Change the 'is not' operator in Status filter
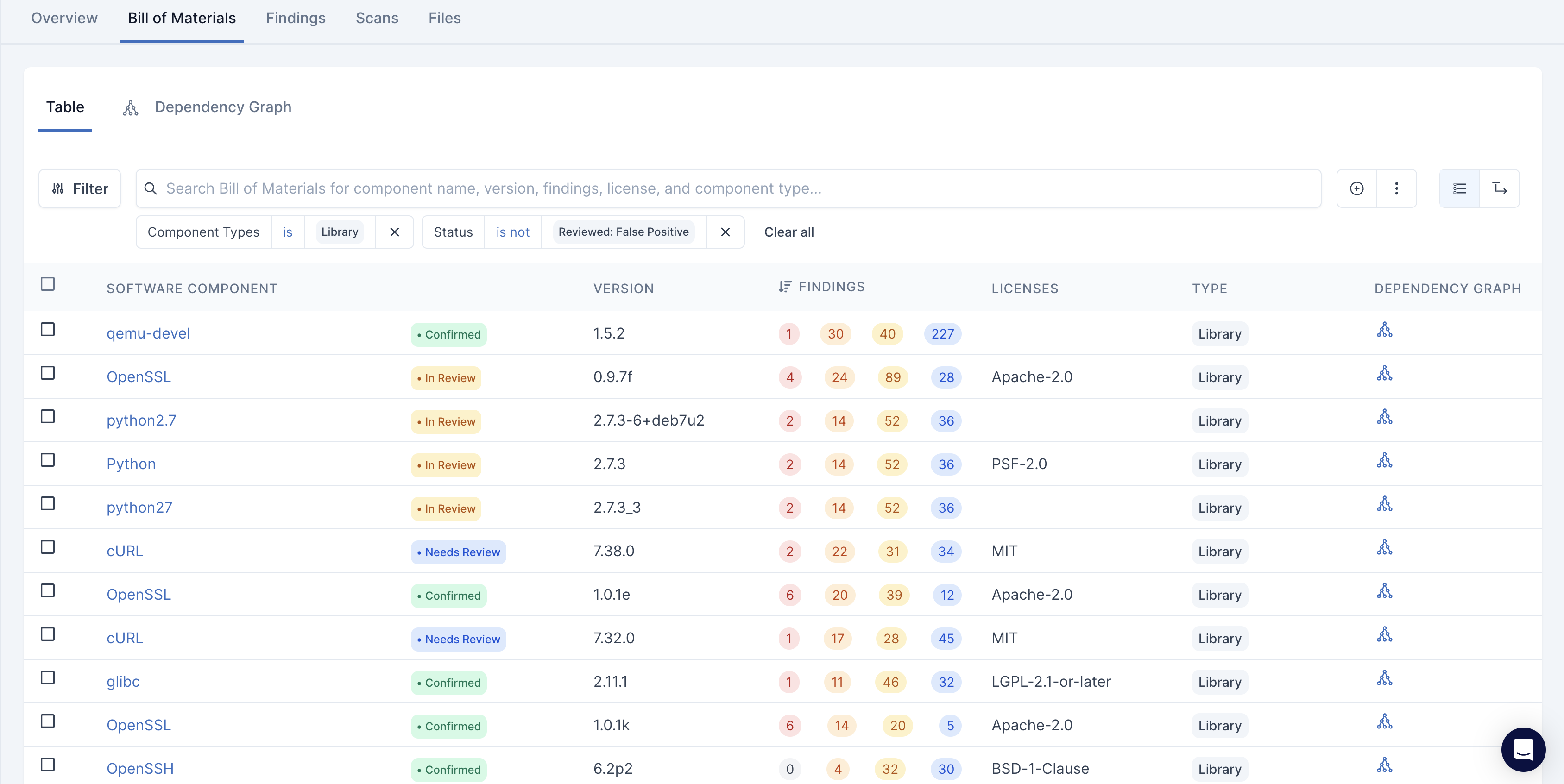Screen dimensions: 1564x784 click(x=512, y=232)
